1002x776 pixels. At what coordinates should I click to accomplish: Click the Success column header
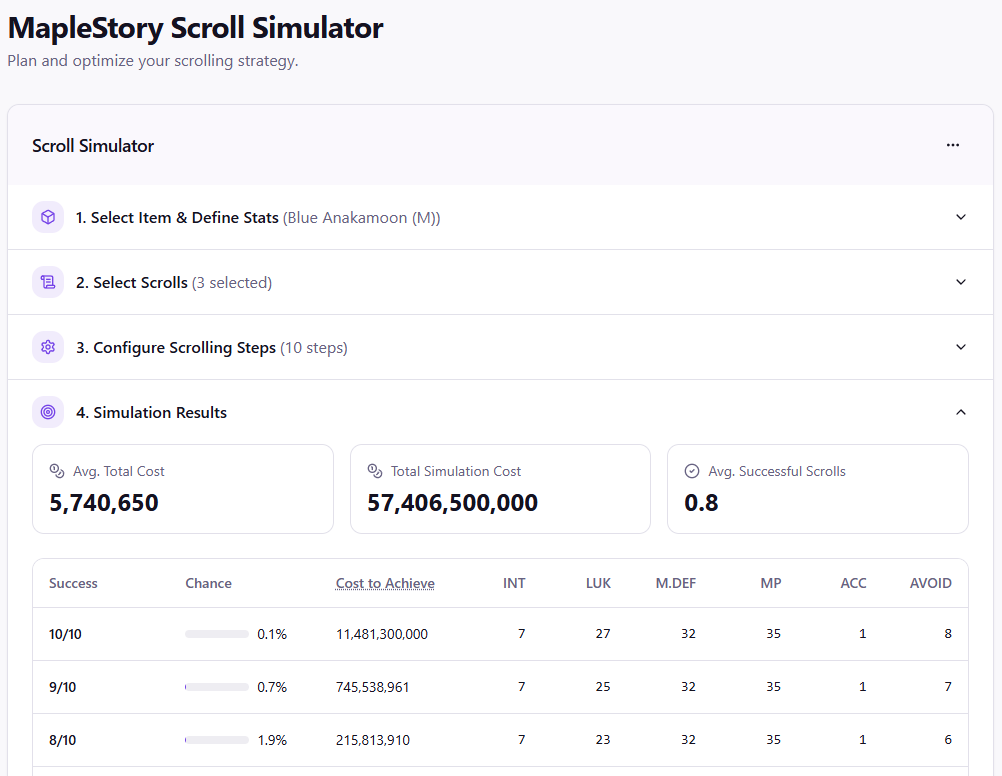73,583
